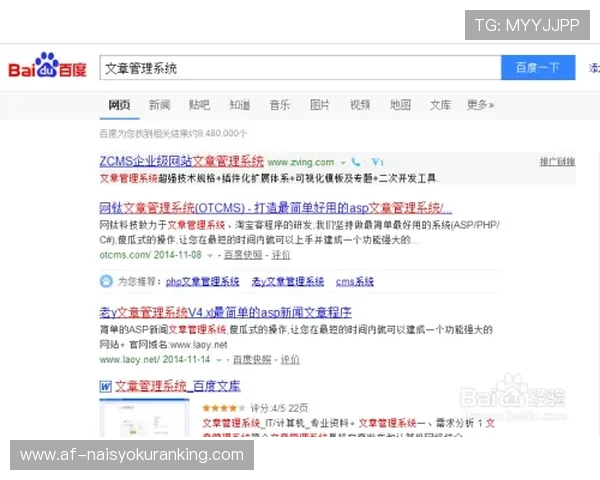Viewport: 600px width, 480px height.
Task: Open the 老y文章管理系统V4.x result link
Action: coord(225,313)
